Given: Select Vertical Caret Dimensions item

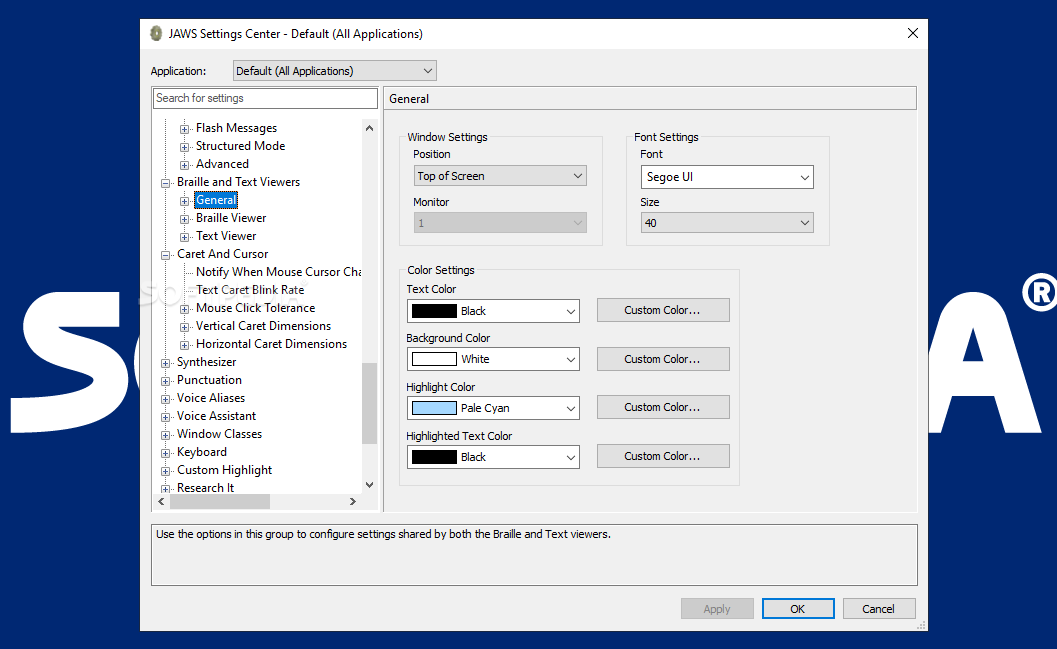Looking at the screenshot, I should pyautogui.click(x=263, y=326).
